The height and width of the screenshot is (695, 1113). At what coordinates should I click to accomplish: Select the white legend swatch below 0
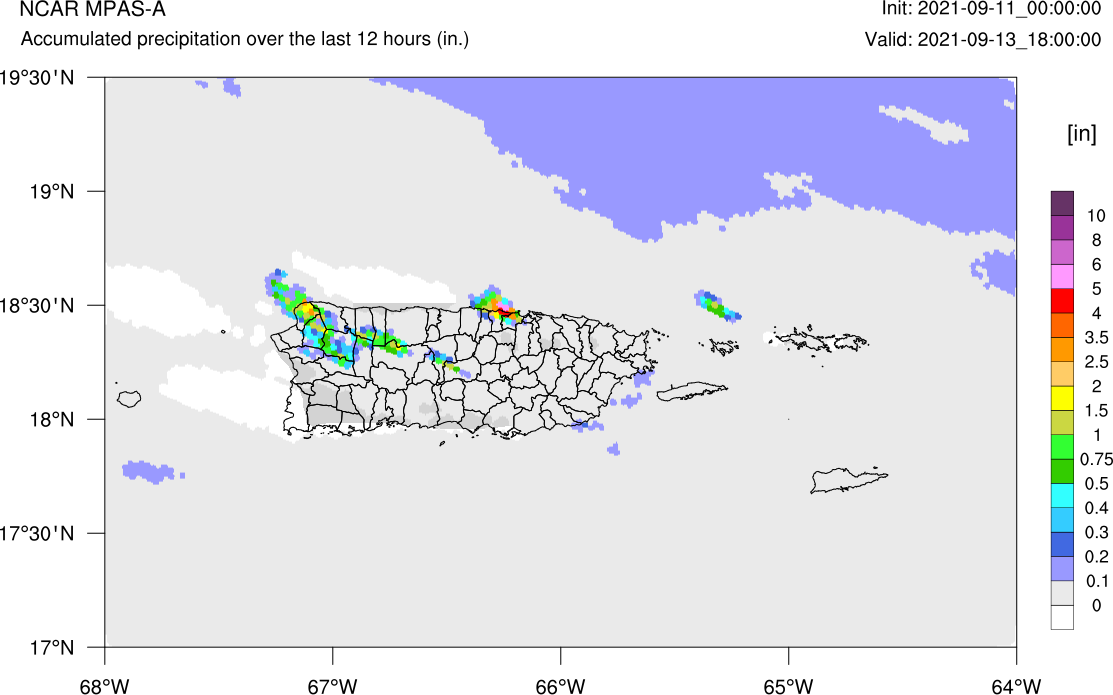[x=1062, y=617]
